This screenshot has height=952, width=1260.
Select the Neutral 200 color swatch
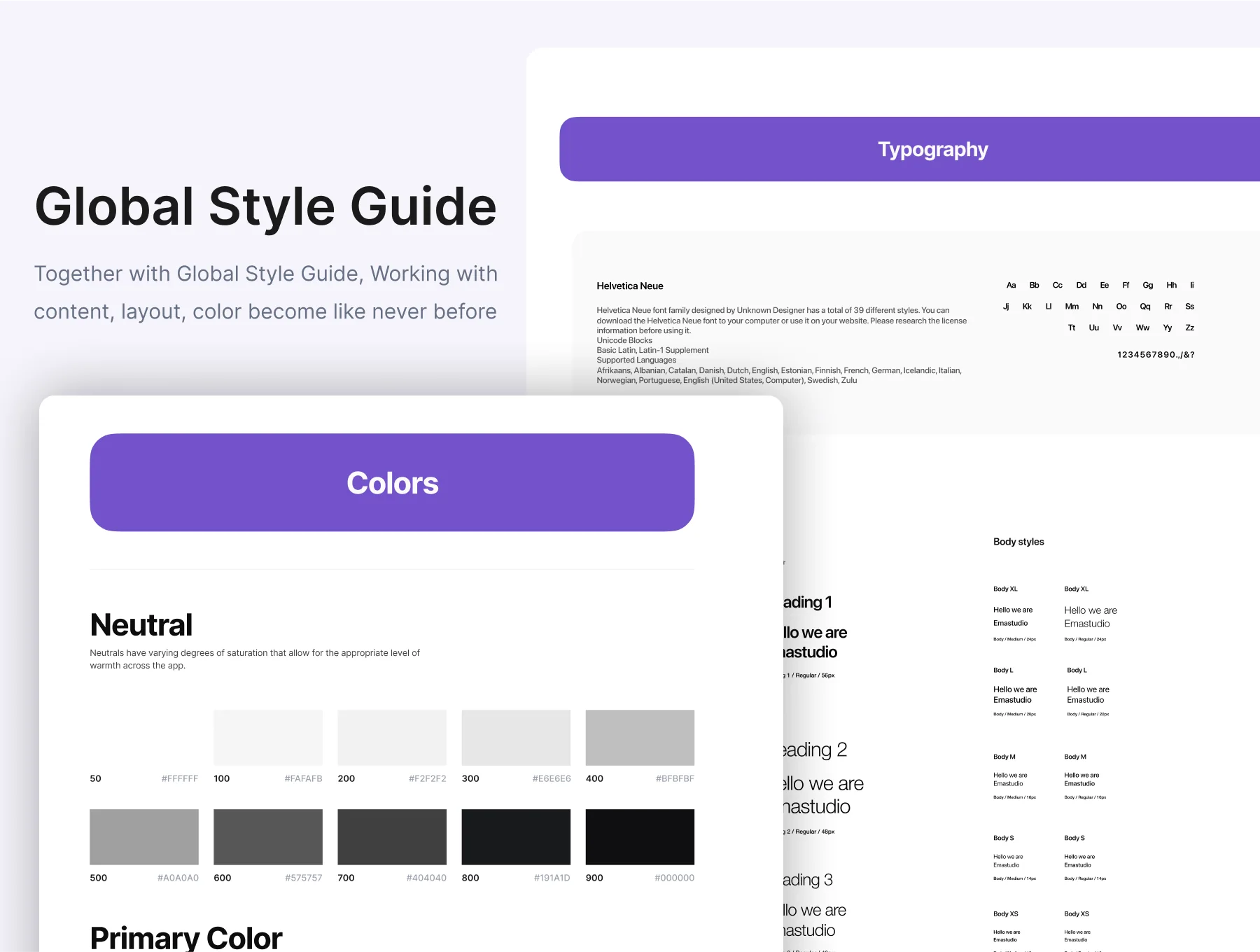[x=392, y=737]
